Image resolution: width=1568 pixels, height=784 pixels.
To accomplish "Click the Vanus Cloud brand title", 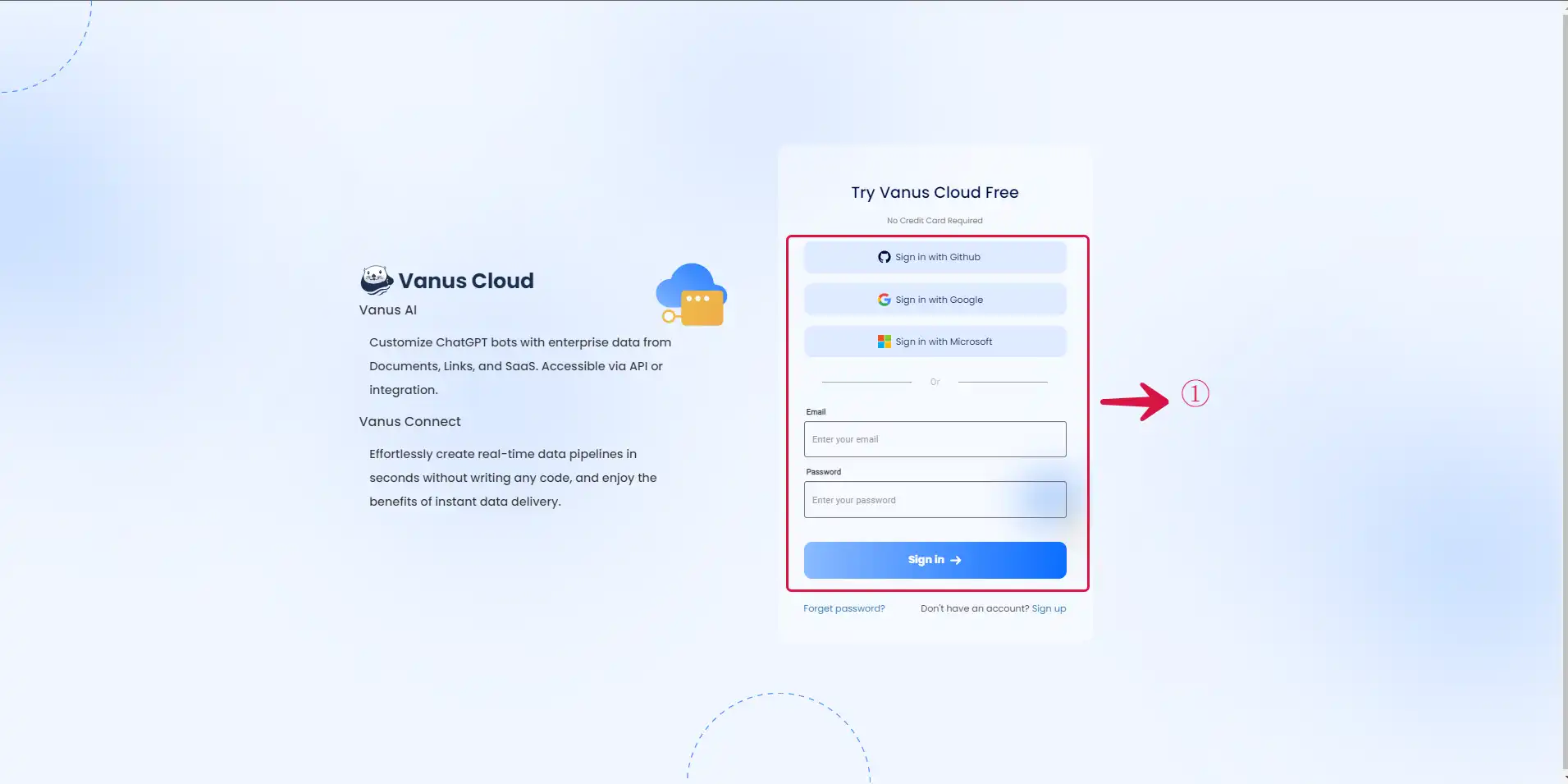I will point(466,281).
